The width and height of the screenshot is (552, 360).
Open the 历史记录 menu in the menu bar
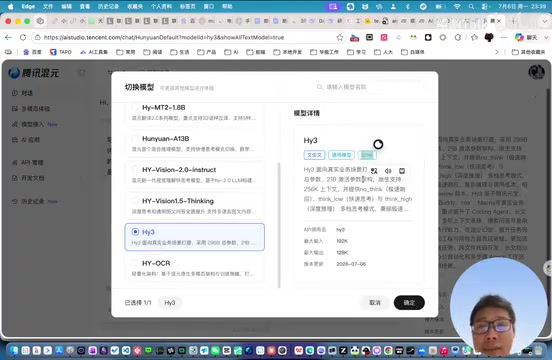coord(108,6)
